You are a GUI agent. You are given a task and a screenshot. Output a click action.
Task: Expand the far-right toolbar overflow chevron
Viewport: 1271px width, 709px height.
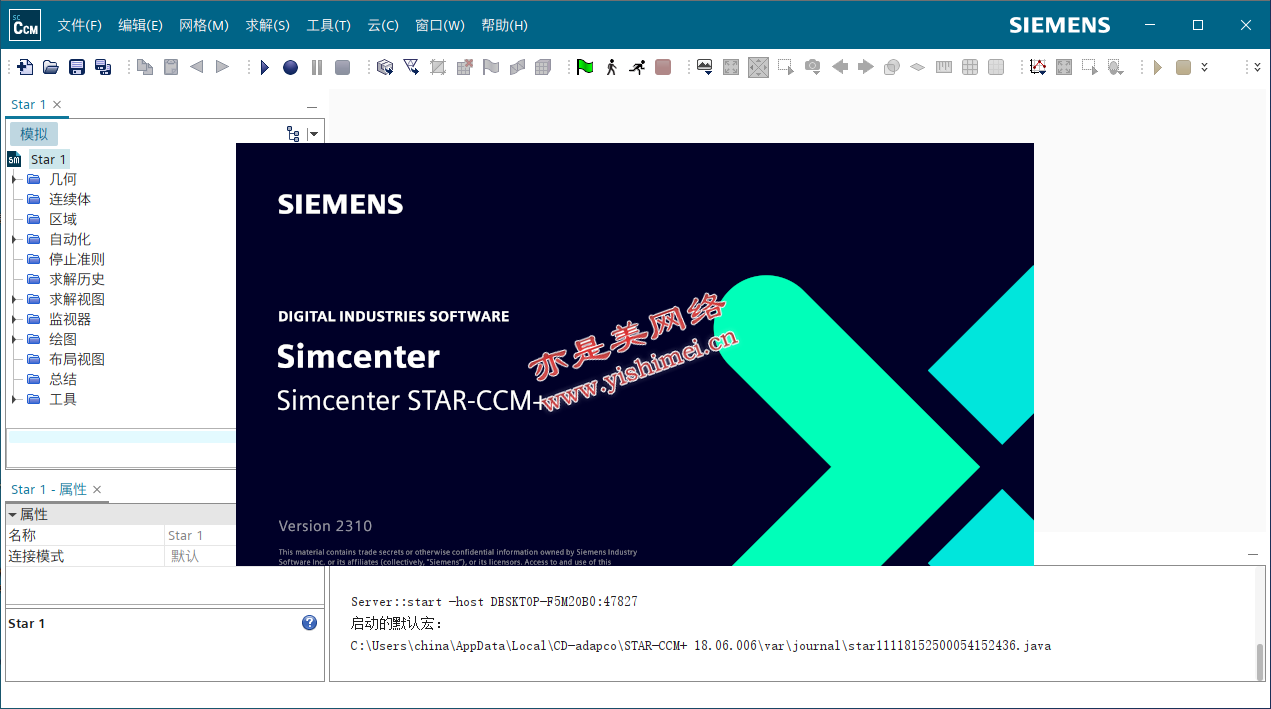tap(1258, 67)
